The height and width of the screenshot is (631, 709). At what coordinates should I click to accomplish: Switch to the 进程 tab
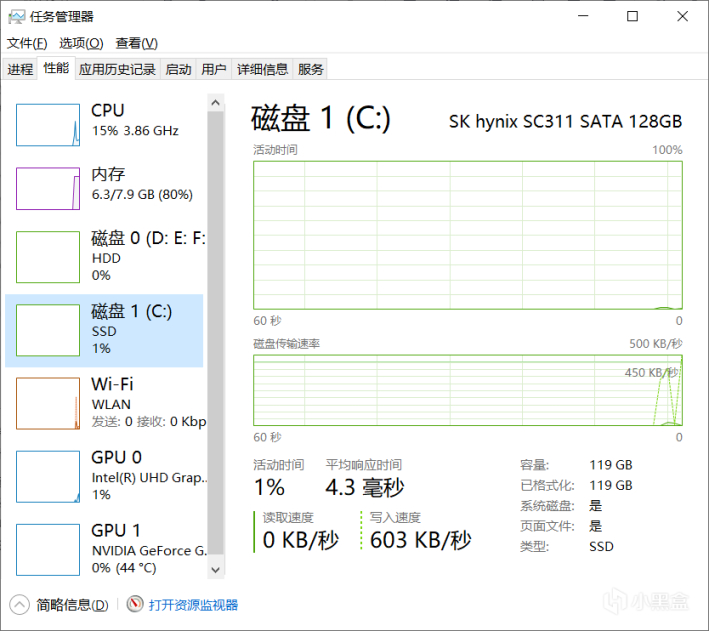pyautogui.click(x=20, y=69)
